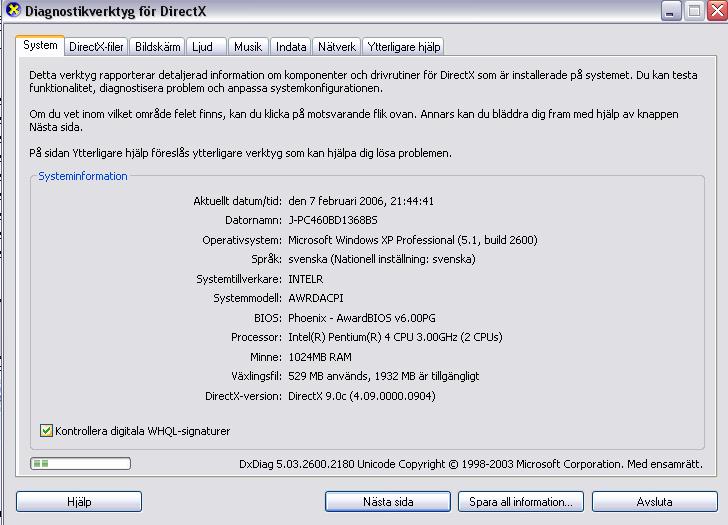728x525 pixels.
Task: Click processor value 'Intel(R) Pentium(R) 4 CPU 3.00GHz'
Action: click(372, 337)
